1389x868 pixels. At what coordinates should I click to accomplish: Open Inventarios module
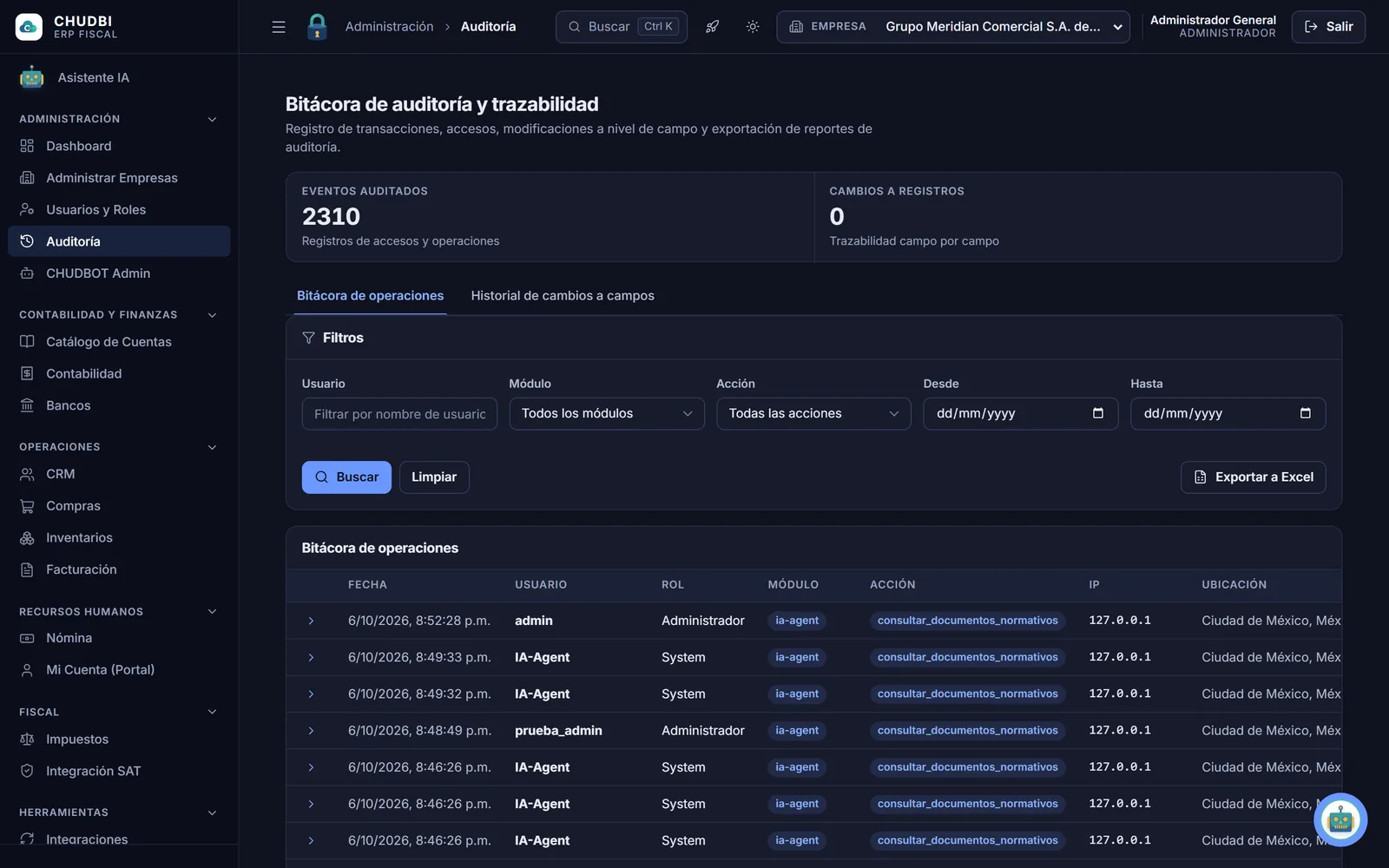click(x=119, y=538)
